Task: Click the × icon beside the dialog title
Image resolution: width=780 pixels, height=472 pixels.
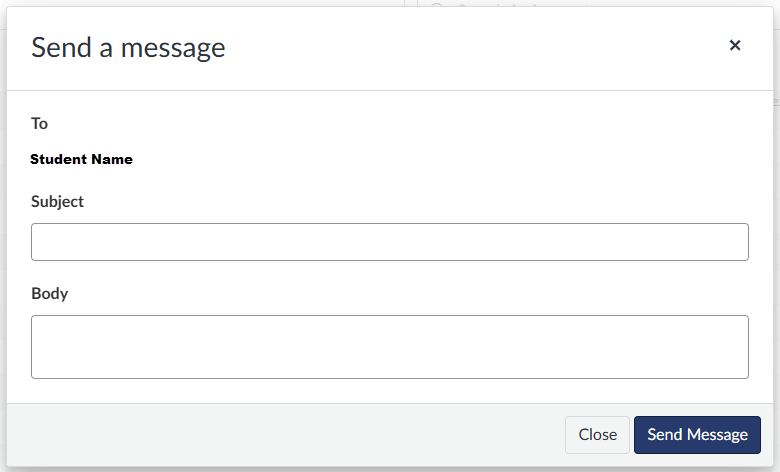Action: coord(735,45)
